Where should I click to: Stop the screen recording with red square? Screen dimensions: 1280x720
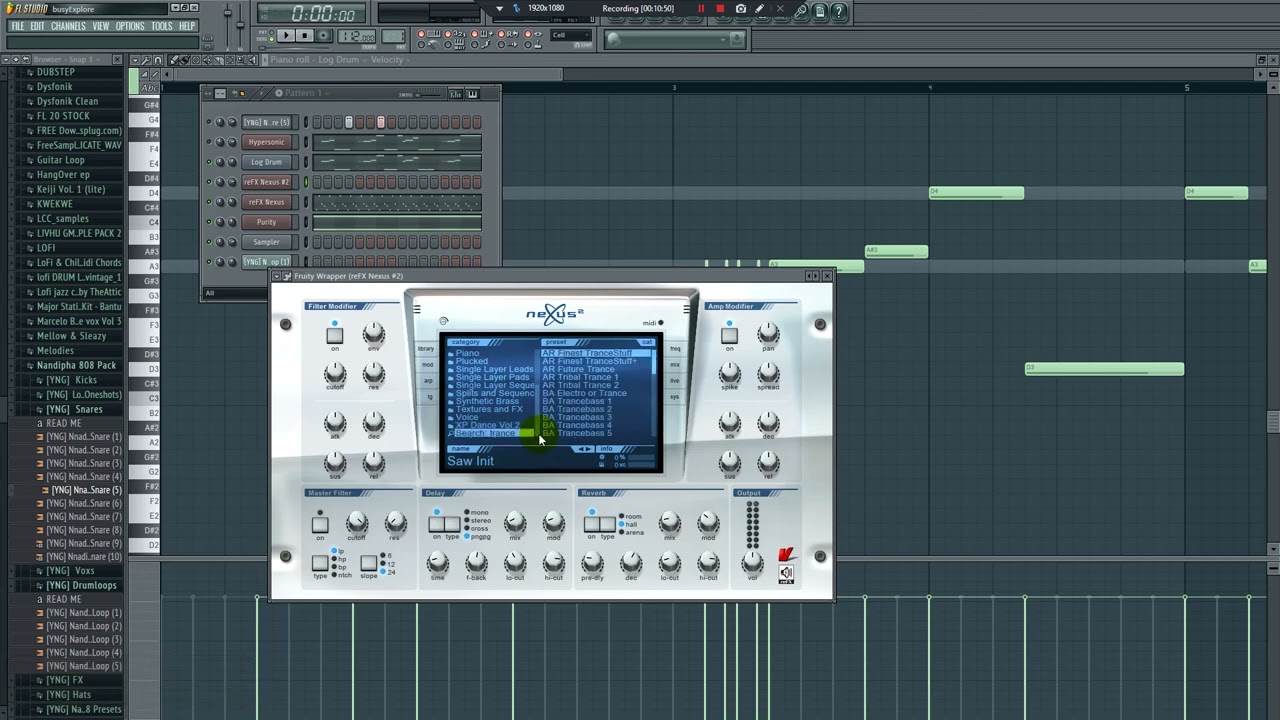[x=720, y=9]
